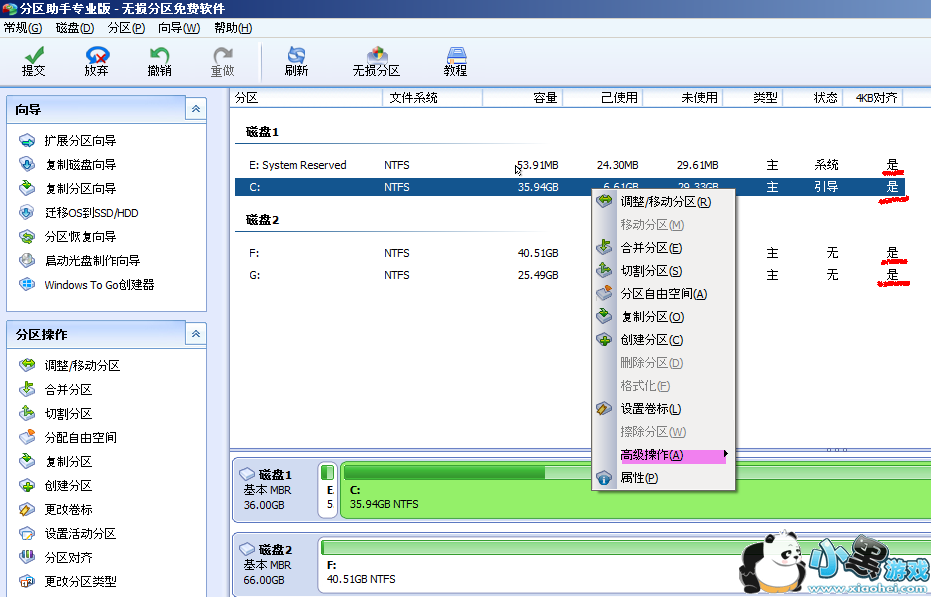
Task: Click the 提交 (commit) toolbar icon
Action: coord(33,62)
